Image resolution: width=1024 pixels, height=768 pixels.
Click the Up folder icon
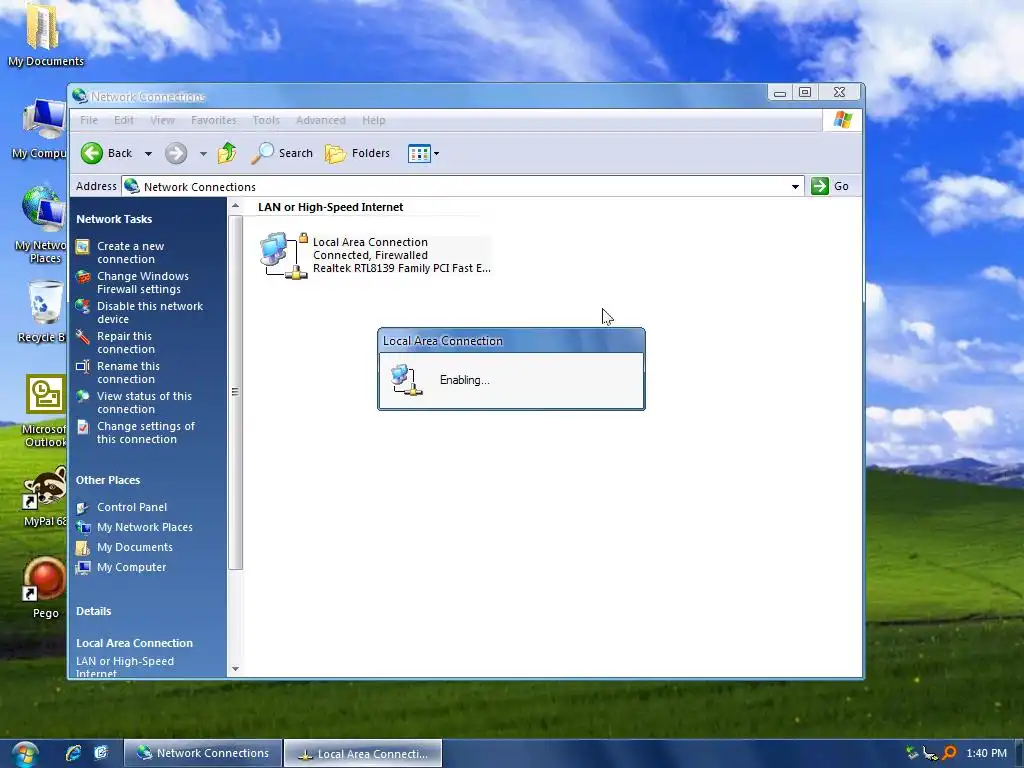(227, 153)
